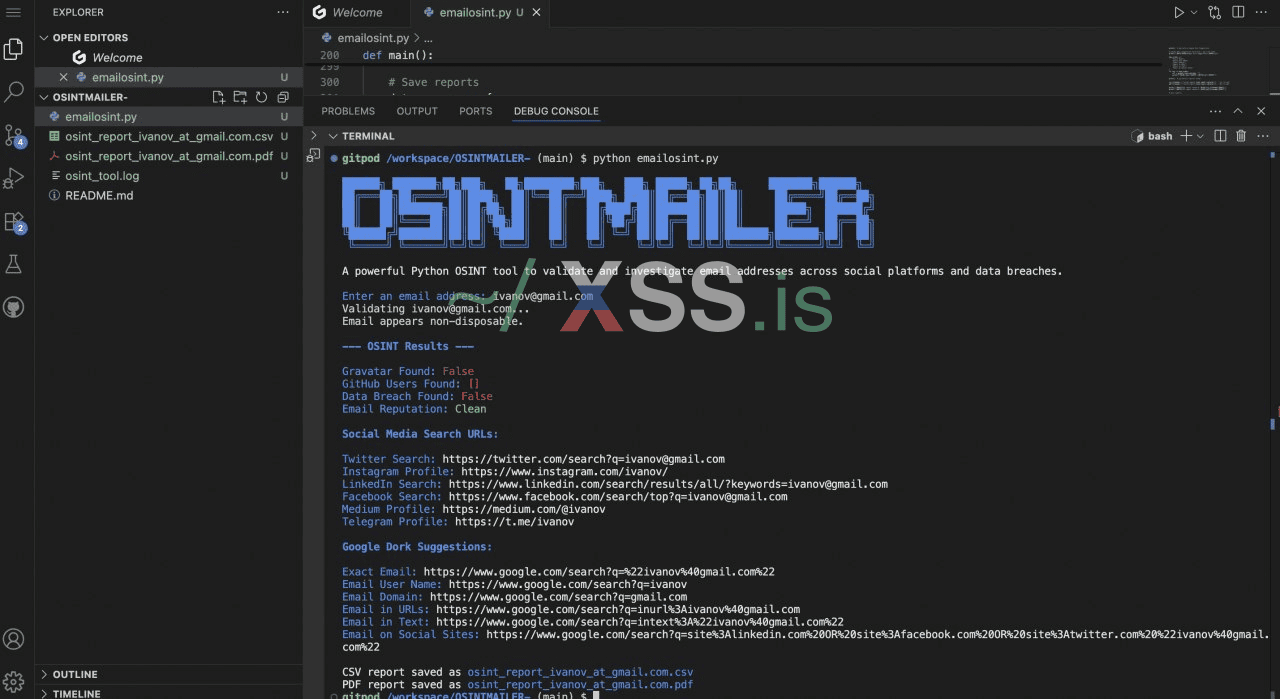The image size is (1280, 699).
Task: Open the Telegram profile URL https://t.me/ivanov
Action: (x=514, y=522)
